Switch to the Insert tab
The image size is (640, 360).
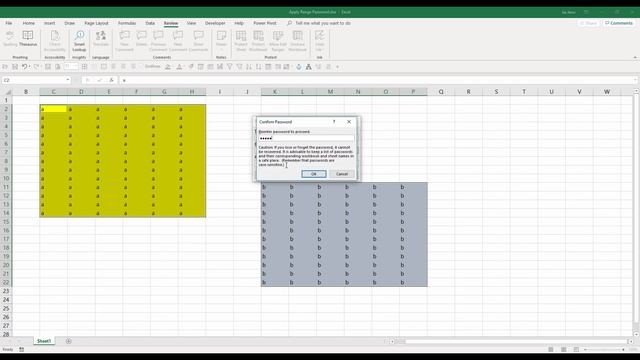[x=49, y=23]
